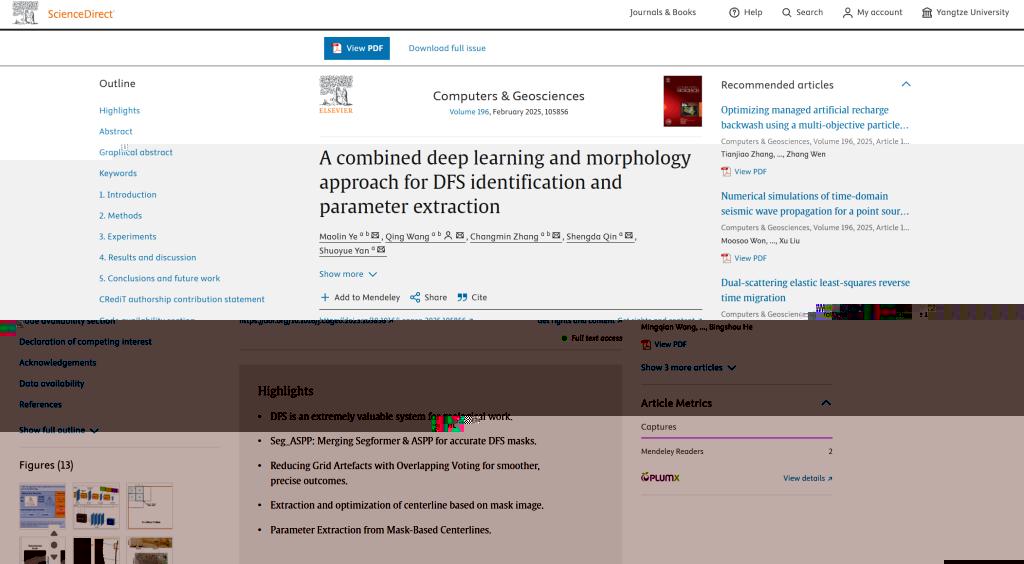
Task: Open Journals & Books menu
Action: click(x=662, y=13)
